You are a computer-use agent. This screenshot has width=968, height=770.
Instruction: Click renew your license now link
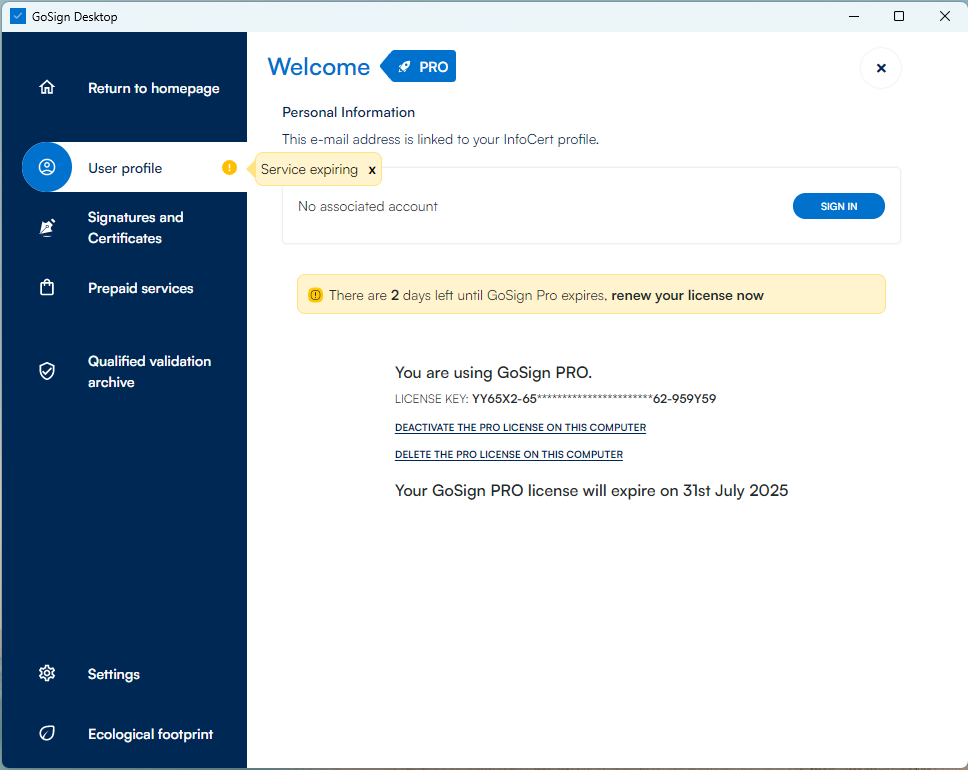click(x=687, y=295)
